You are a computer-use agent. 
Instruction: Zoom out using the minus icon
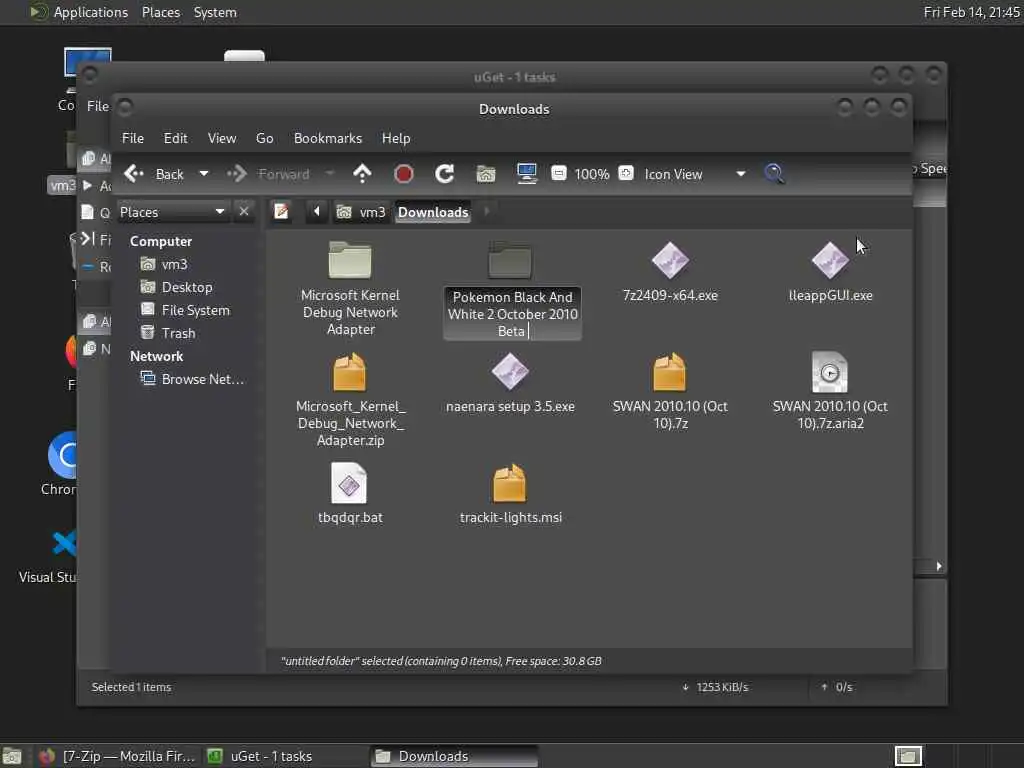pyautogui.click(x=559, y=173)
